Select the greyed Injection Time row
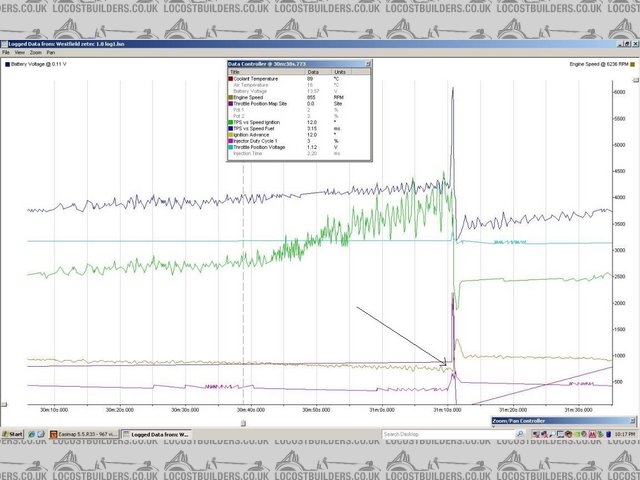The image size is (640, 480). click(299, 153)
